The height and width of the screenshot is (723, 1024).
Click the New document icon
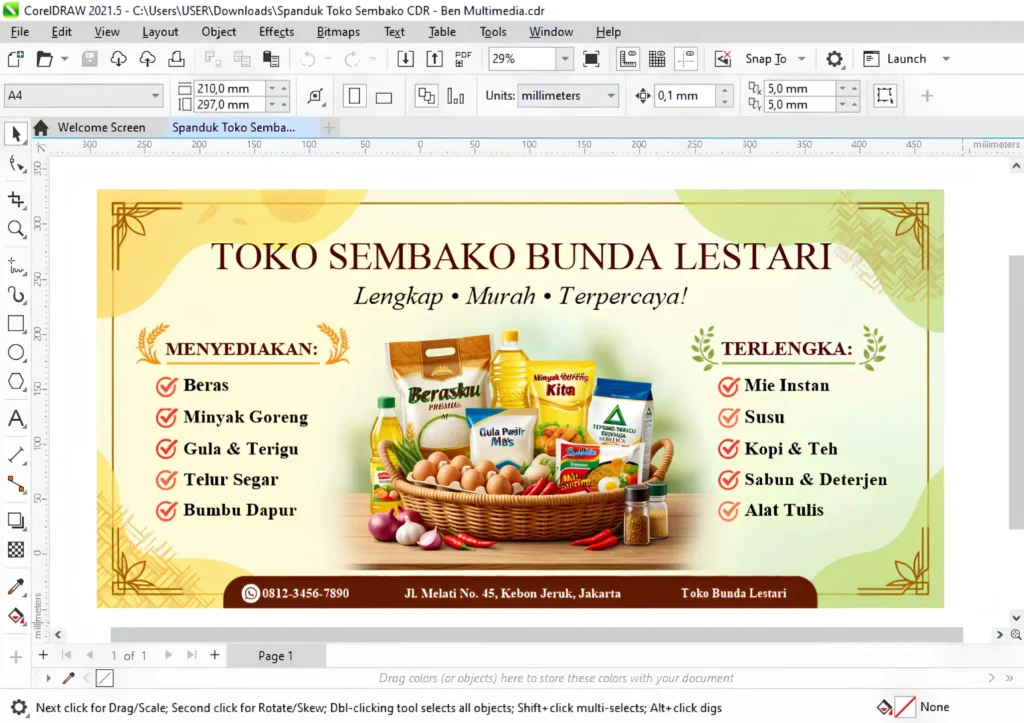pos(16,59)
